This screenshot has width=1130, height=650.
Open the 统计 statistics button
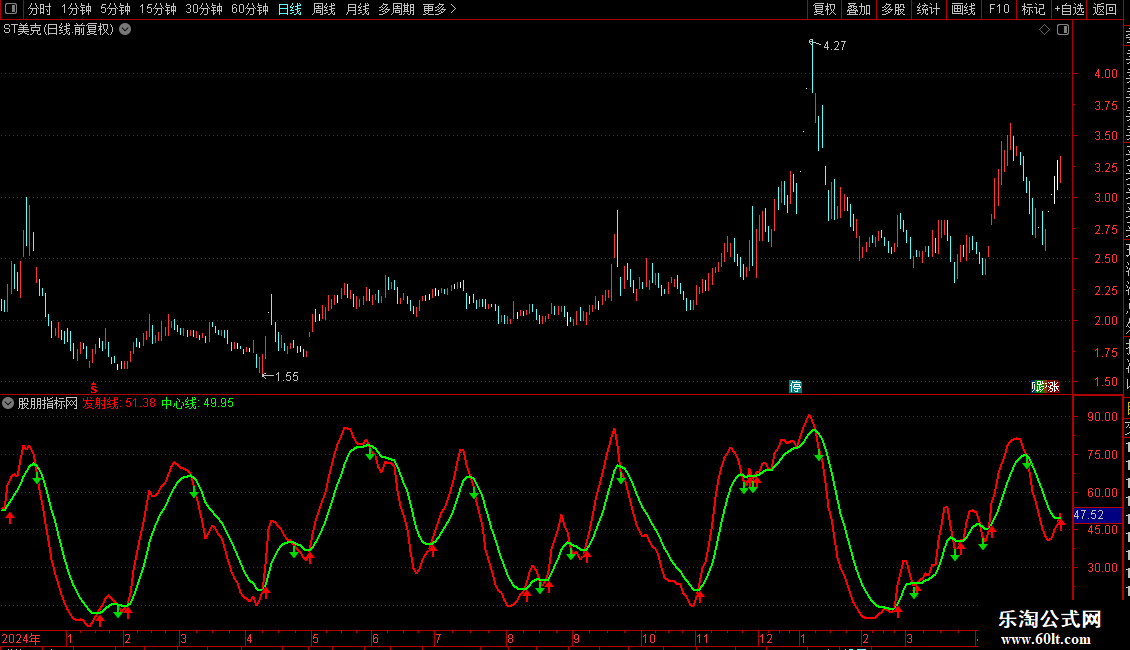pos(928,9)
